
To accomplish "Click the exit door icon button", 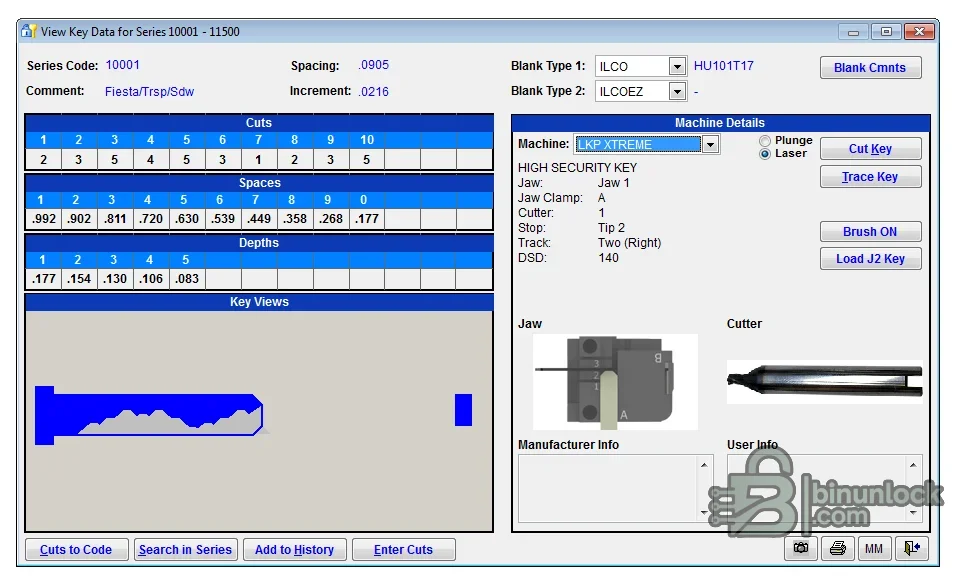I will point(911,549).
